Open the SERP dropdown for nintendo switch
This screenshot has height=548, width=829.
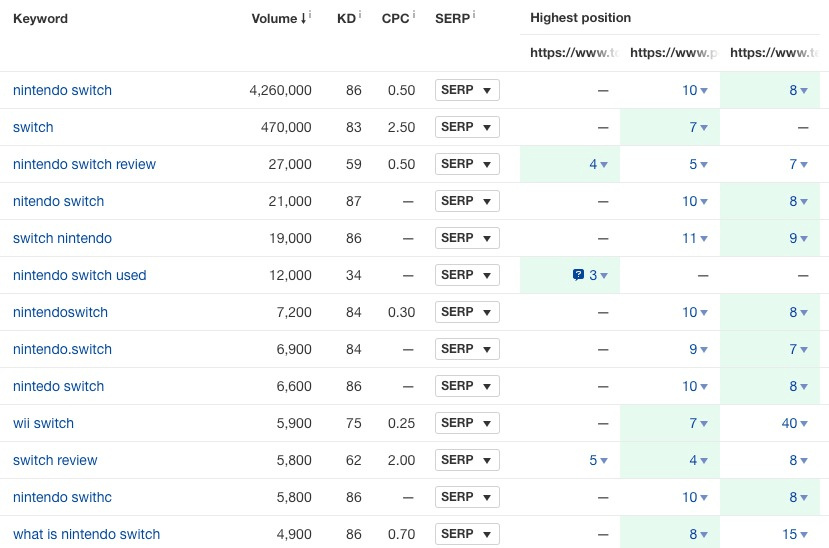[x=467, y=90]
